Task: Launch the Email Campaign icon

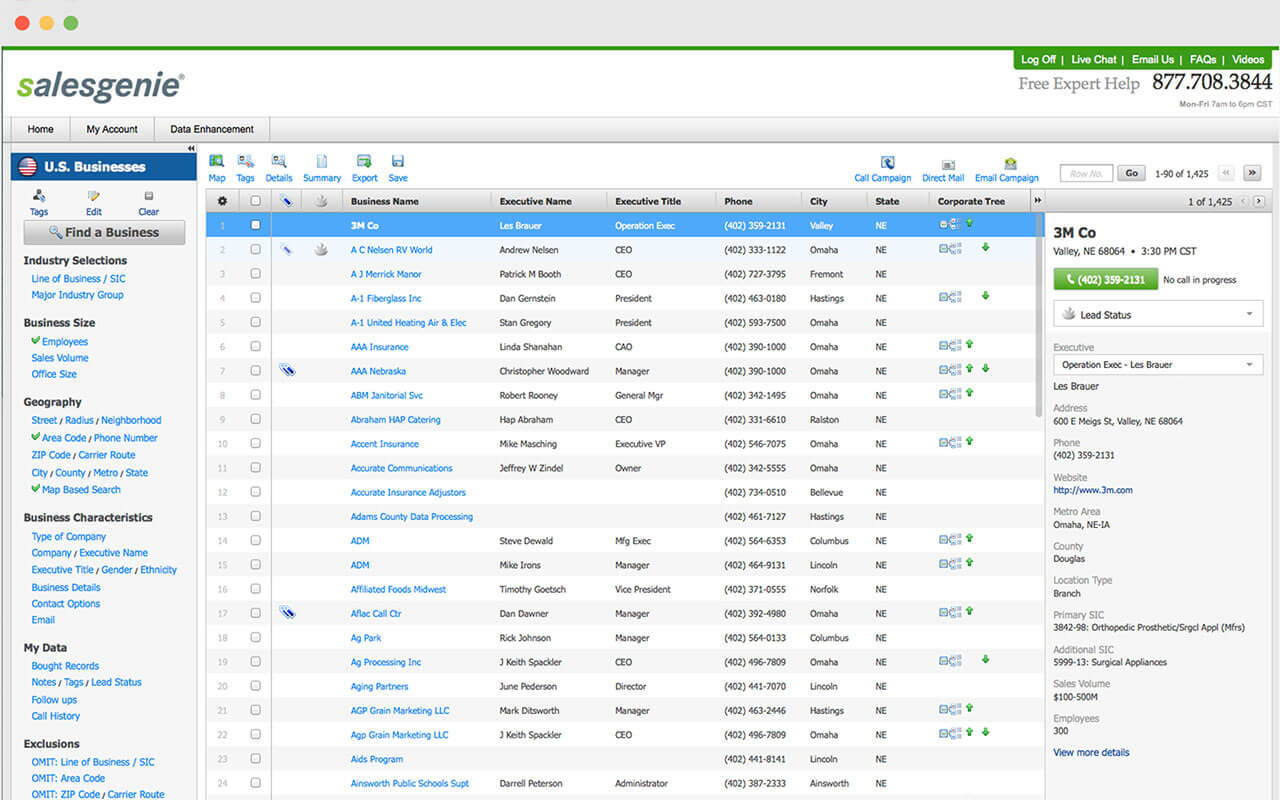Action: click(x=1010, y=164)
